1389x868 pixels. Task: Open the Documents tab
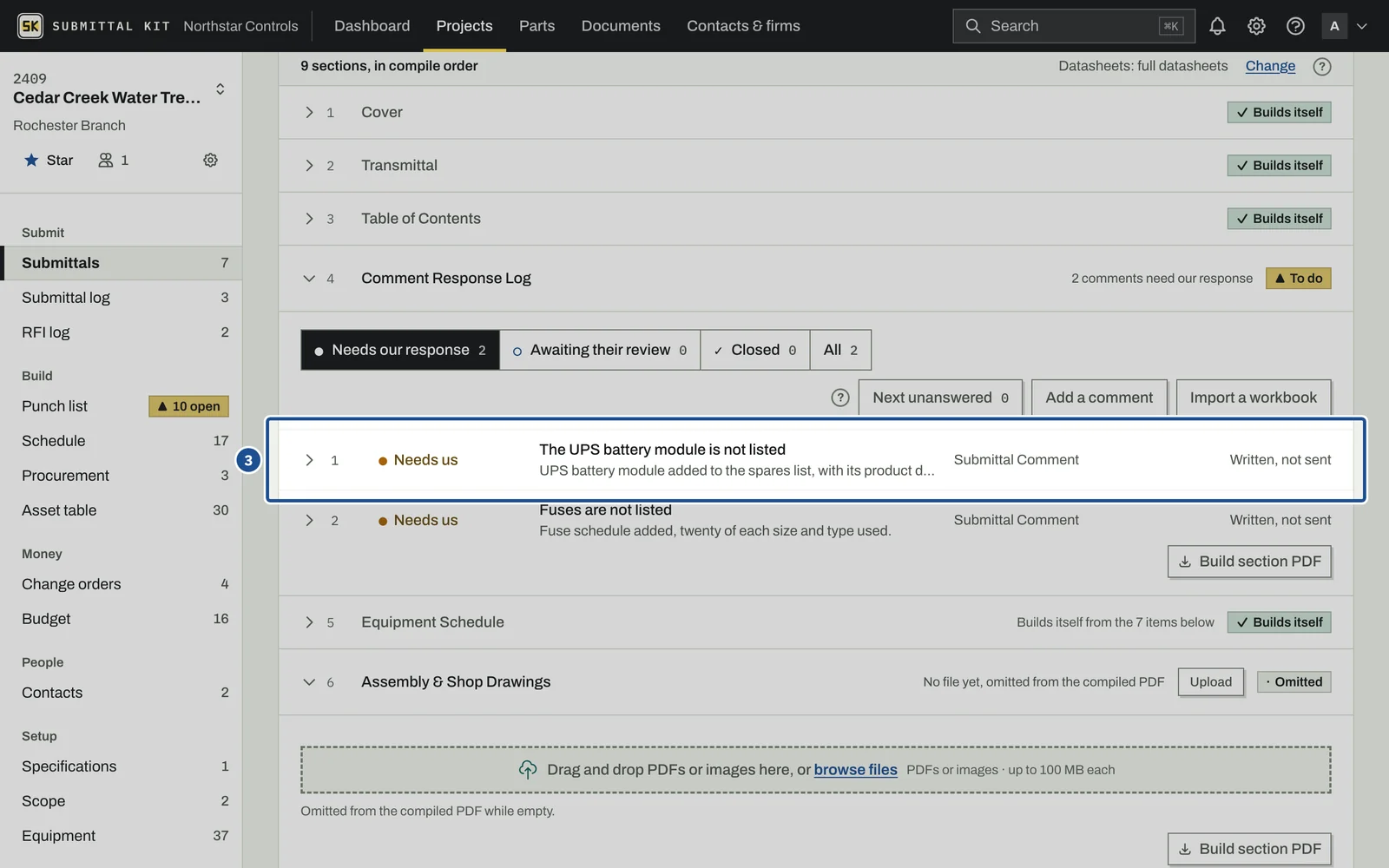pos(621,26)
